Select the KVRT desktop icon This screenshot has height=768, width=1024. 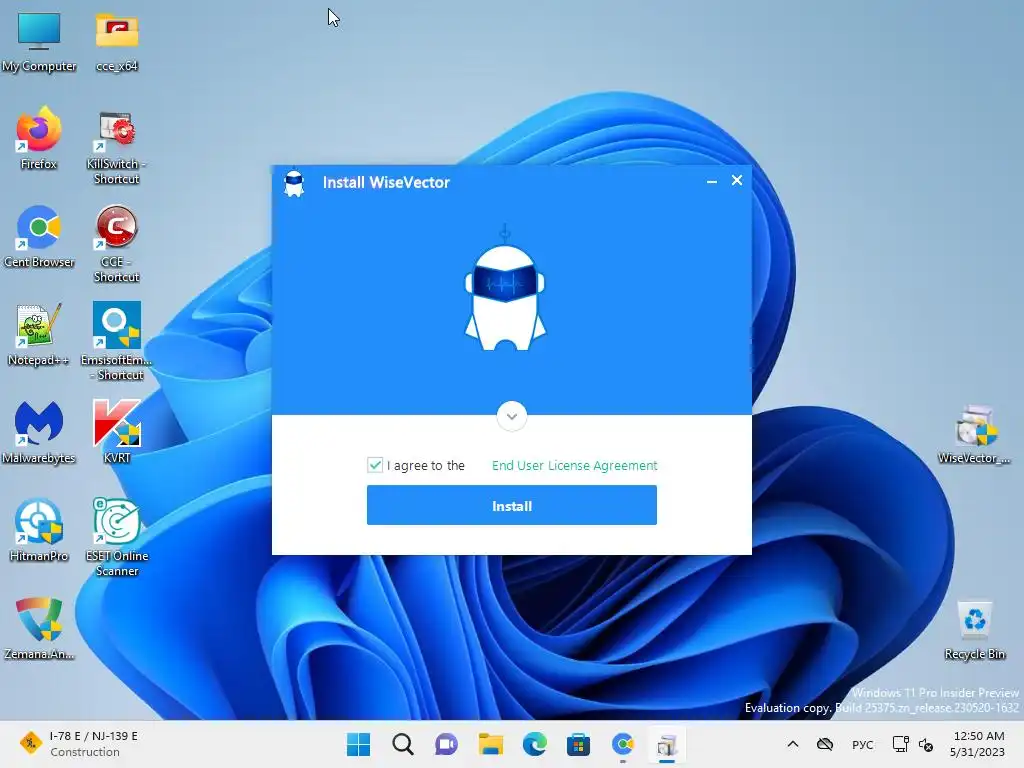(117, 432)
